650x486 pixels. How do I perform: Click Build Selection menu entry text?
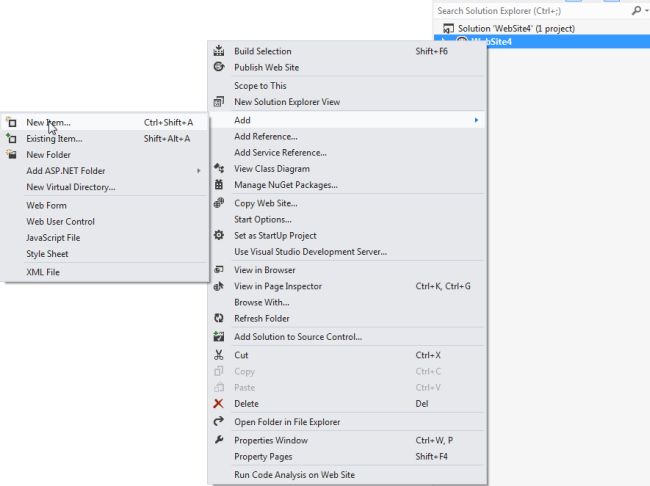coord(263,51)
